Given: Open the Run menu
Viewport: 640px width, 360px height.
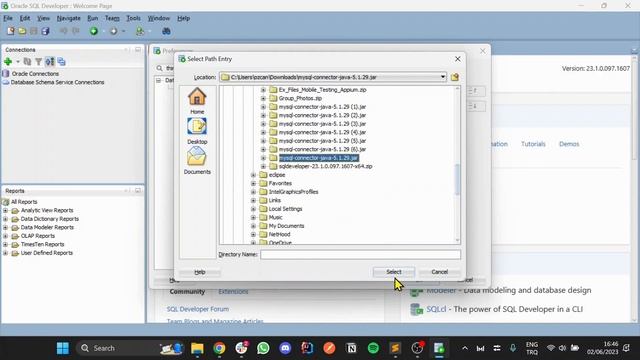Looking at the screenshot, I should 93,18.
